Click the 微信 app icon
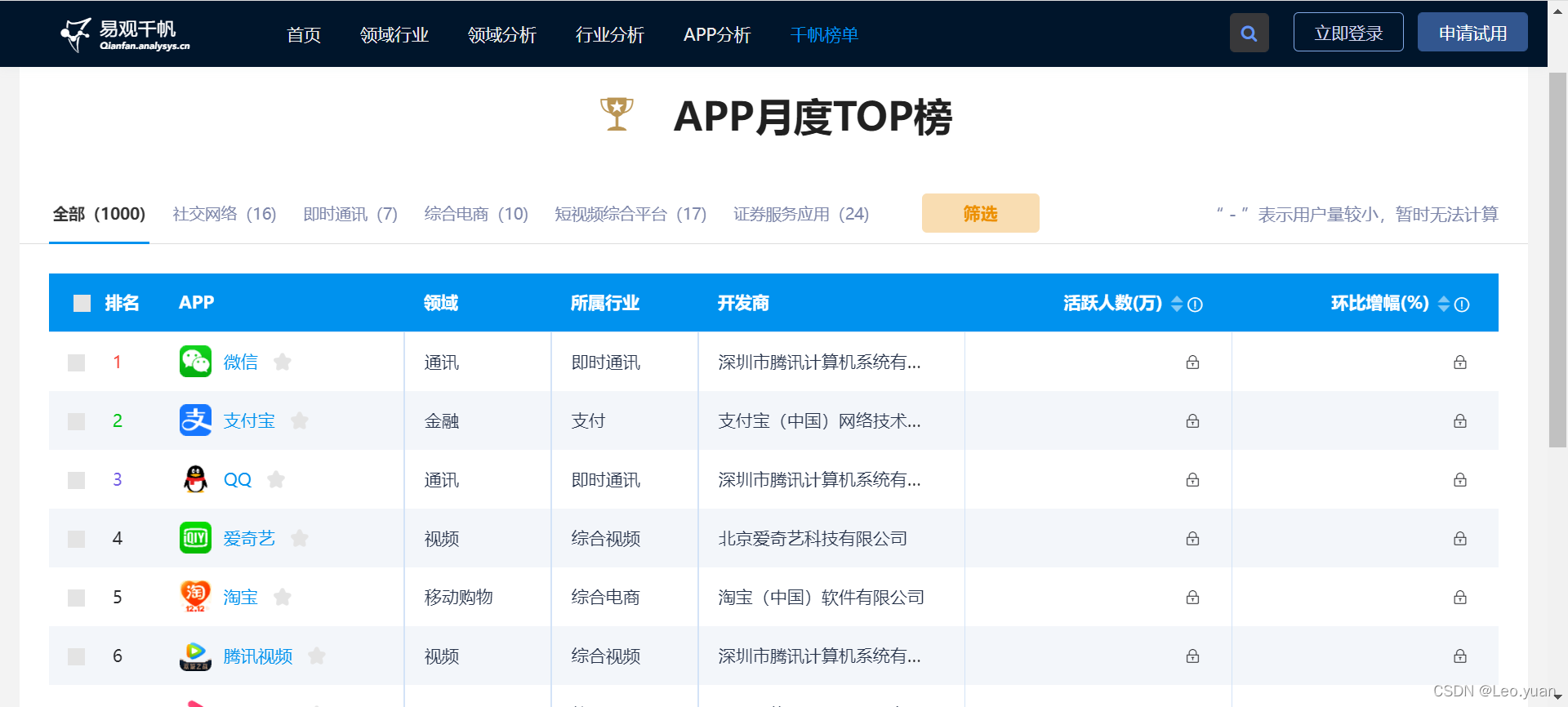Screen dimensions: 1568x707 [x=195, y=362]
